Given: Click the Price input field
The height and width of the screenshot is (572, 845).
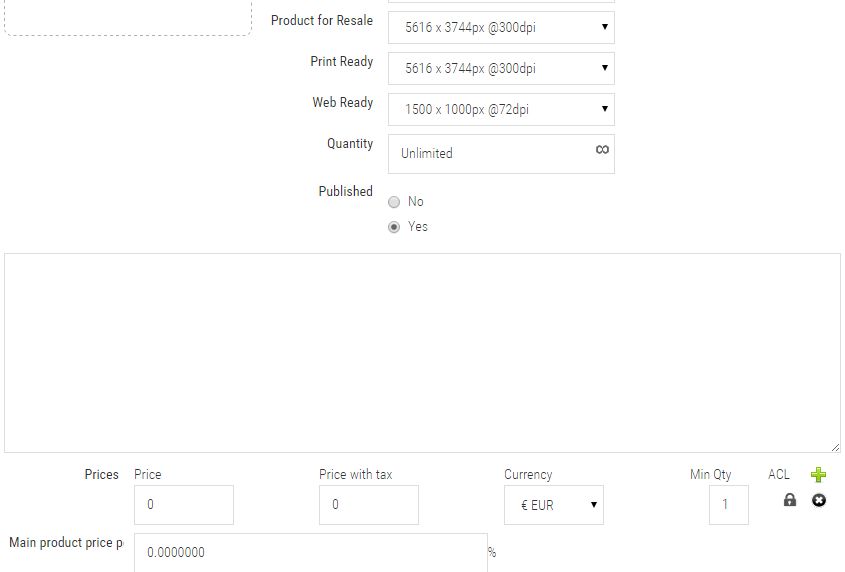Looking at the screenshot, I should tap(184, 505).
